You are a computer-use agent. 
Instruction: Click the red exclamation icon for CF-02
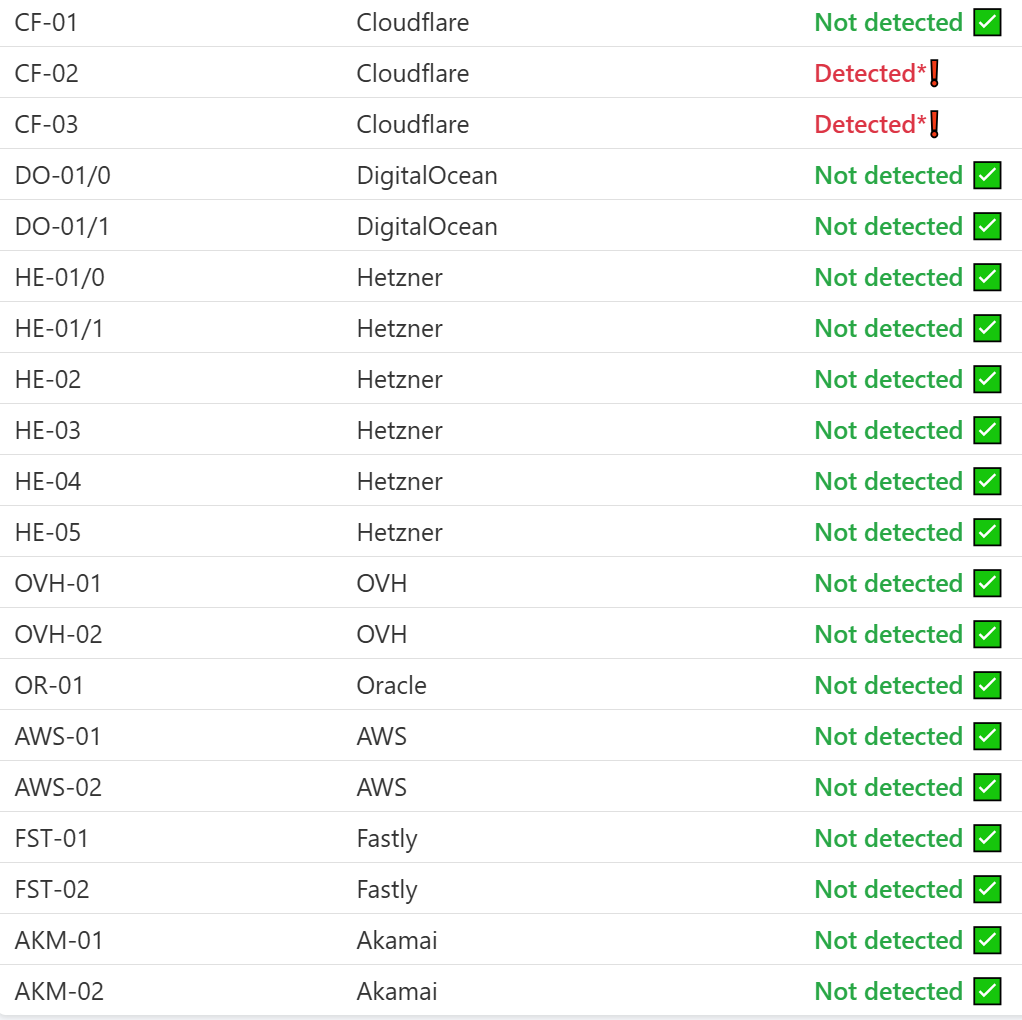click(934, 74)
